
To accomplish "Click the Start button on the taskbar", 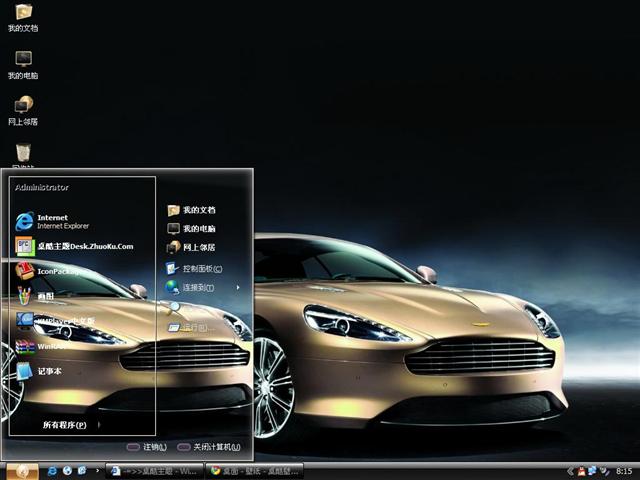I will click(22, 470).
